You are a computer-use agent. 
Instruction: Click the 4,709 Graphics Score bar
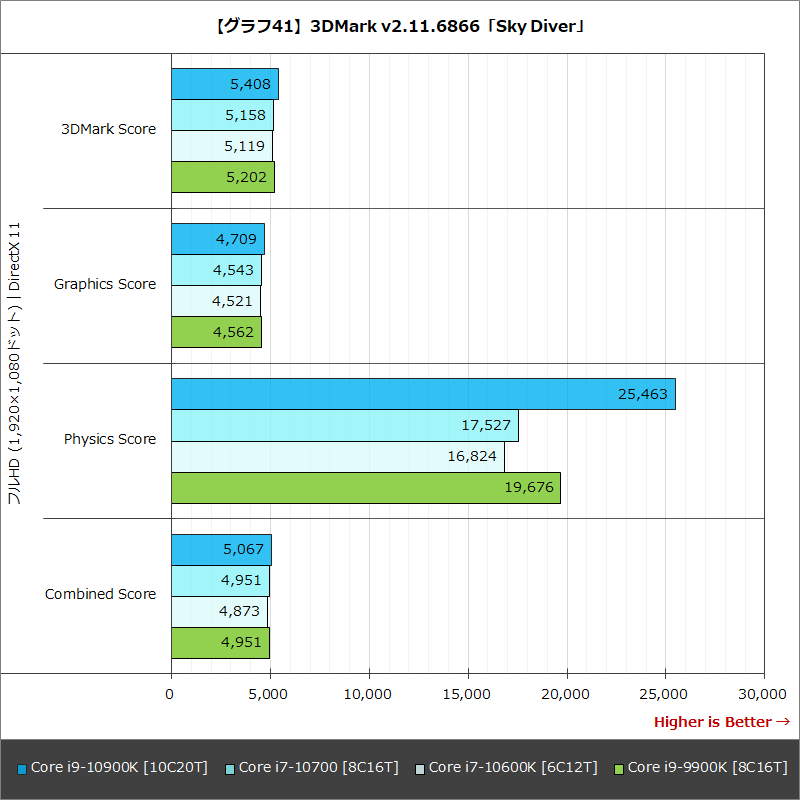(218, 239)
